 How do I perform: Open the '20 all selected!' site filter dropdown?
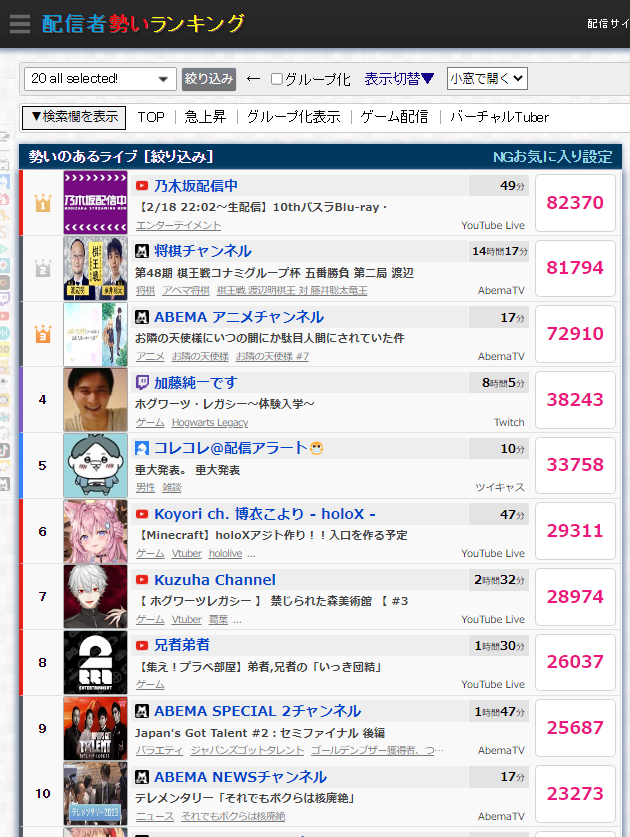(100, 79)
